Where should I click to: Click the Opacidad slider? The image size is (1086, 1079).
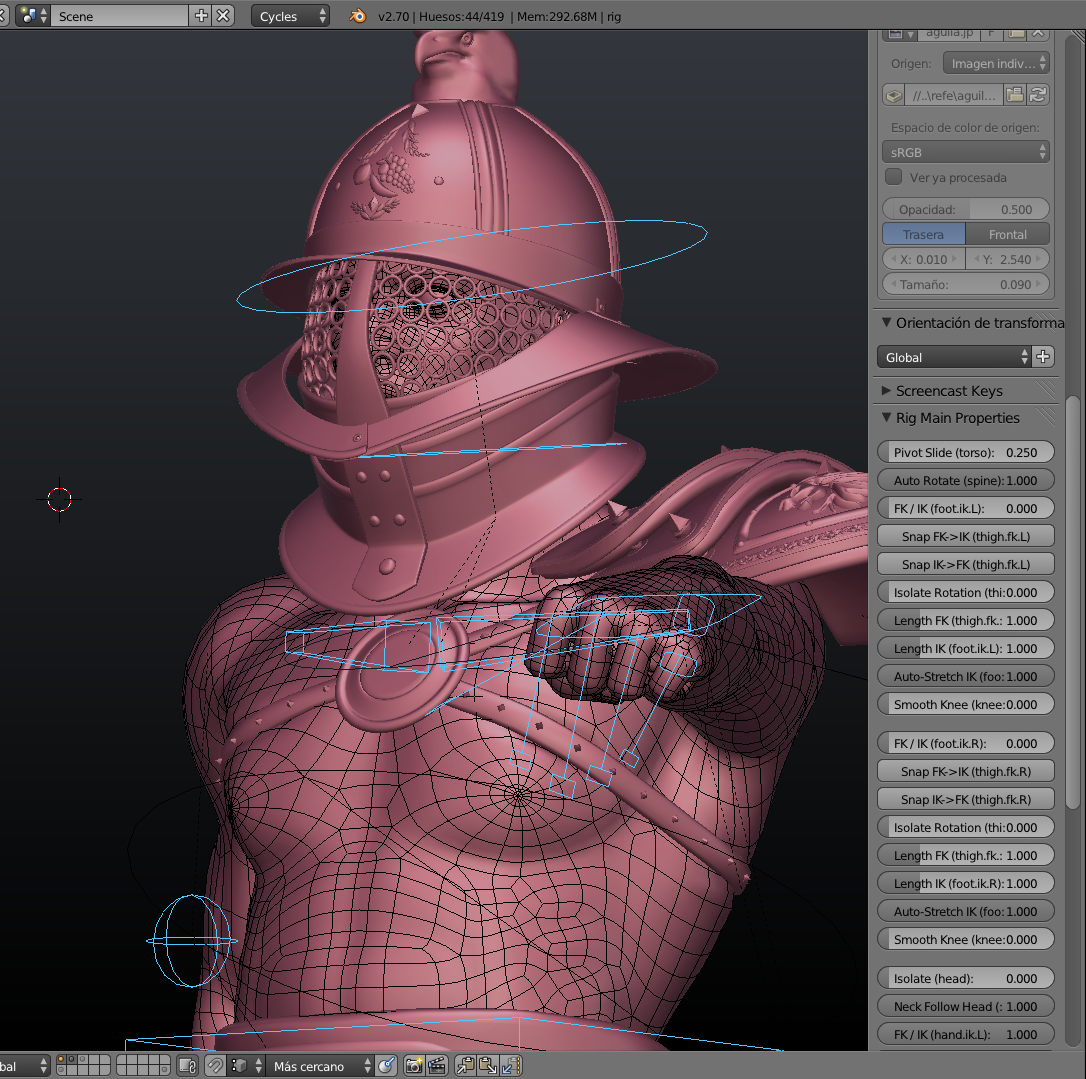click(965, 209)
